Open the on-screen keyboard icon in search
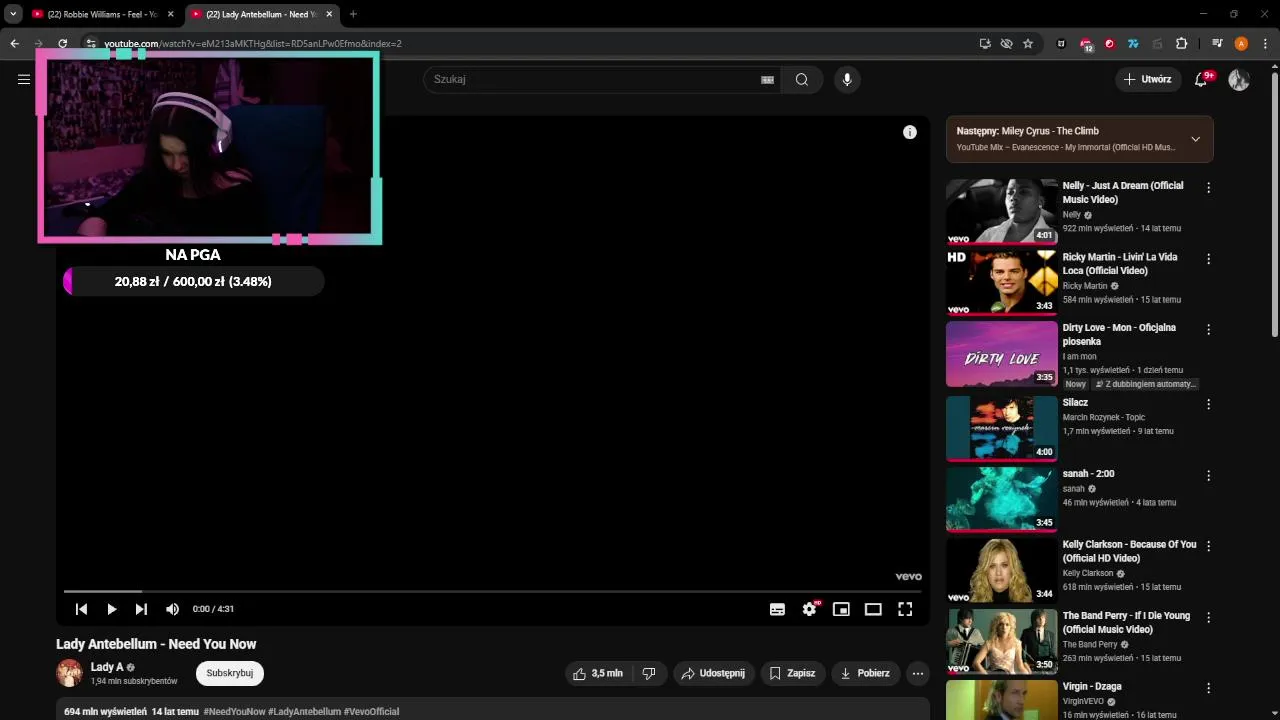Screen dimensions: 1280x720 coord(767,80)
